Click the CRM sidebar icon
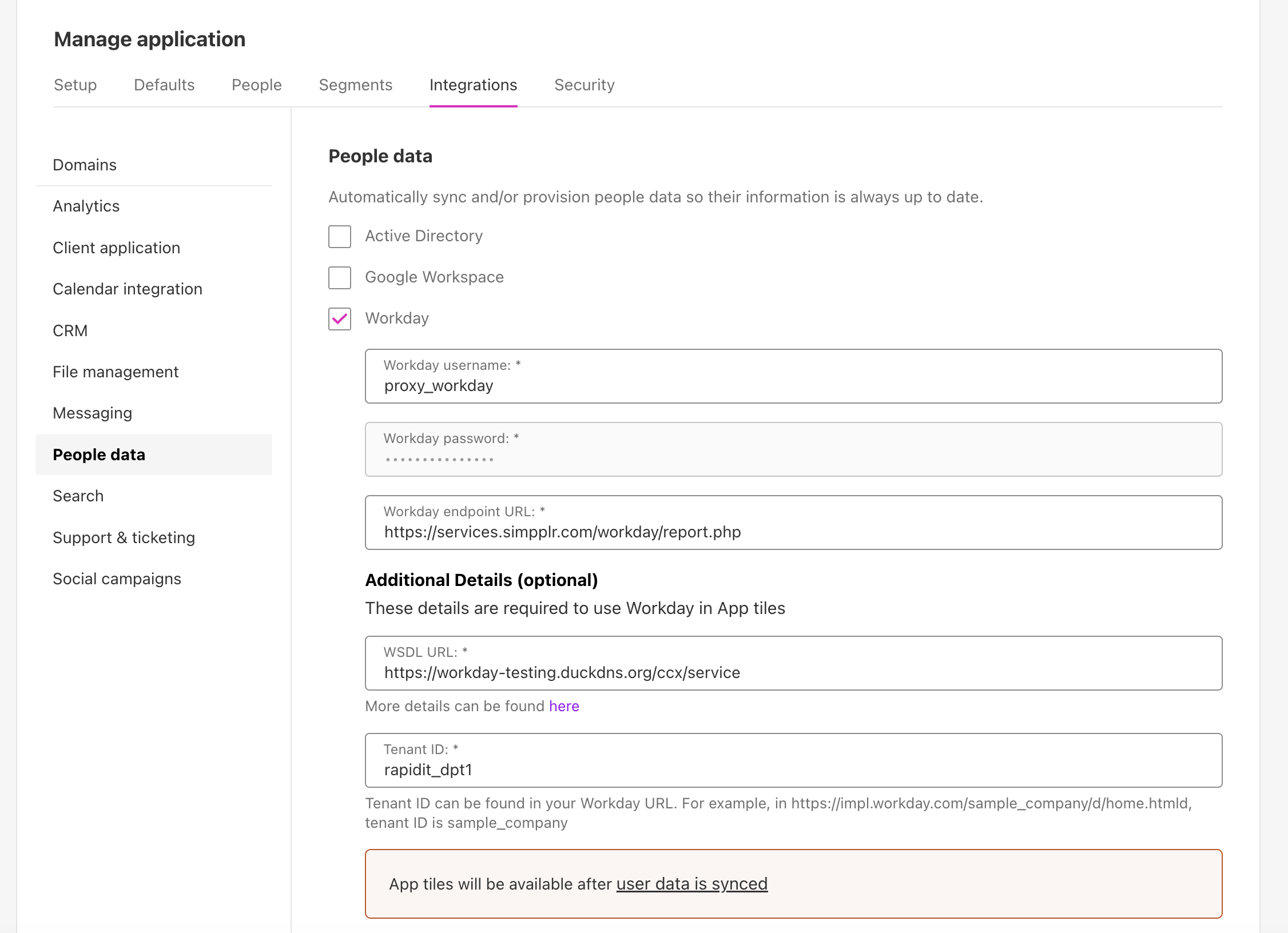 click(70, 330)
